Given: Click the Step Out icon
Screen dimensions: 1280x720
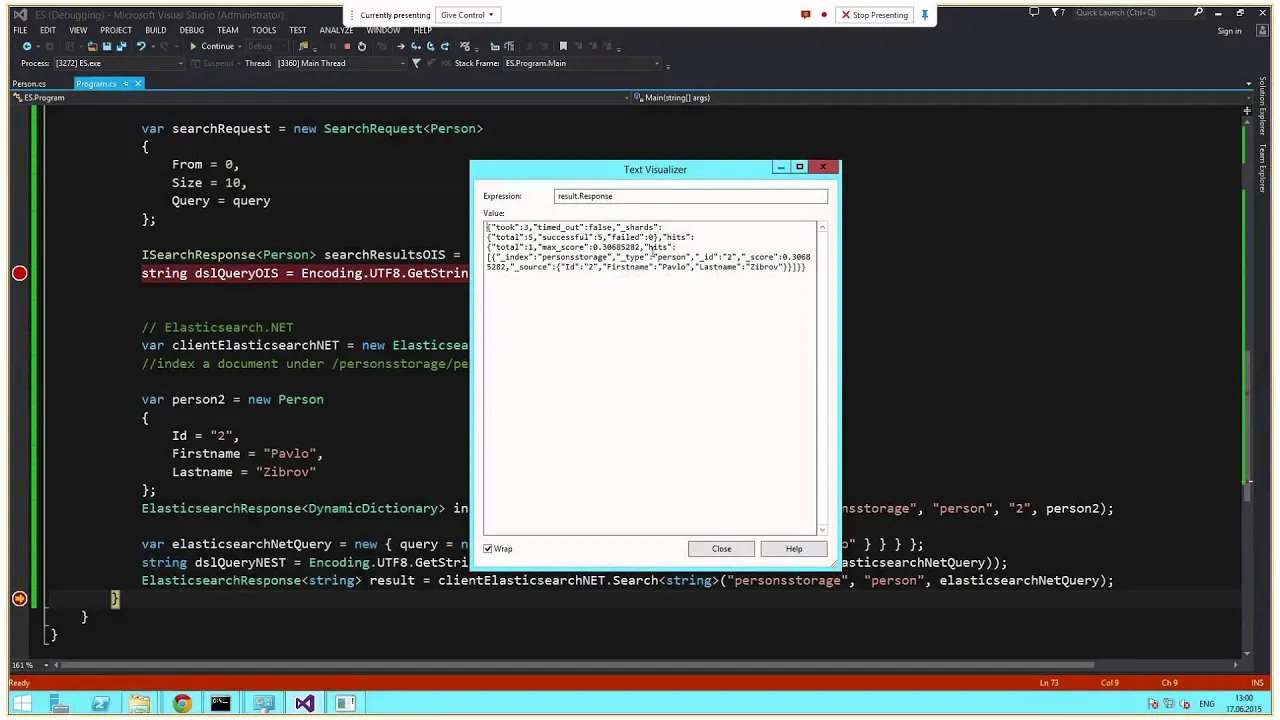Looking at the screenshot, I should click(445, 46).
